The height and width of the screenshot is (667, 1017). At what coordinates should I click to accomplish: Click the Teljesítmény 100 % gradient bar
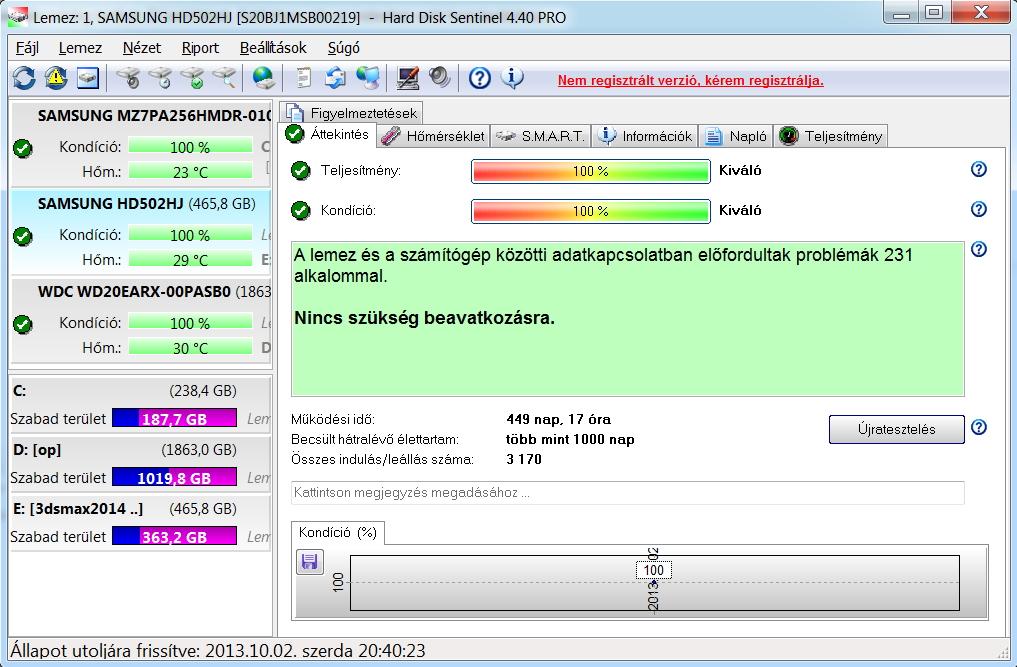click(x=590, y=171)
